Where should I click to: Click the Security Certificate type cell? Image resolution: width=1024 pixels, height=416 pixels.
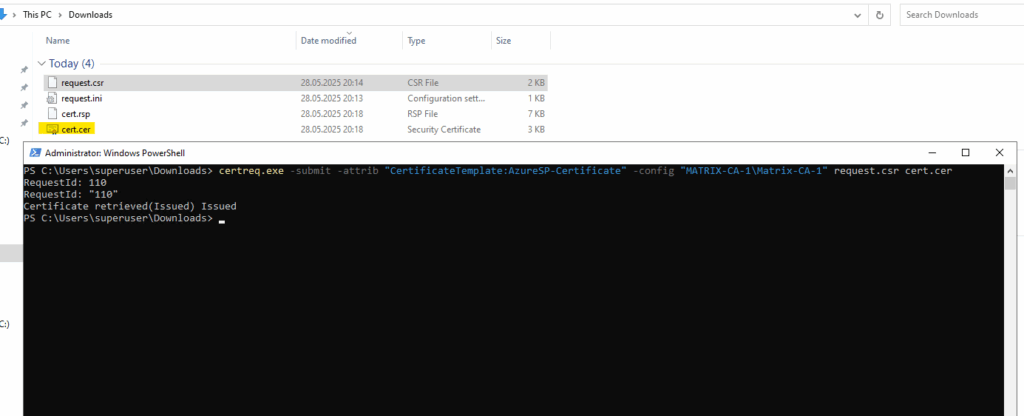click(444, 129)
